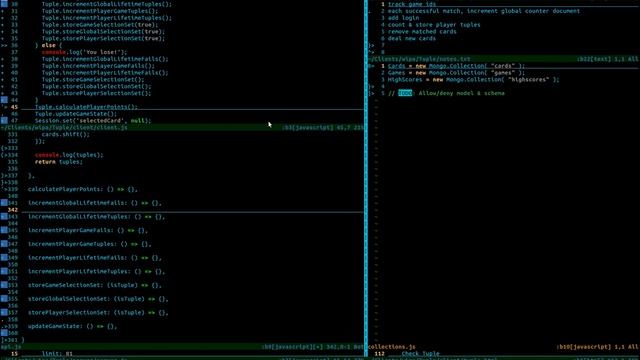
Task: Click the blue sign marker on line 357
Action: (4, 313)
